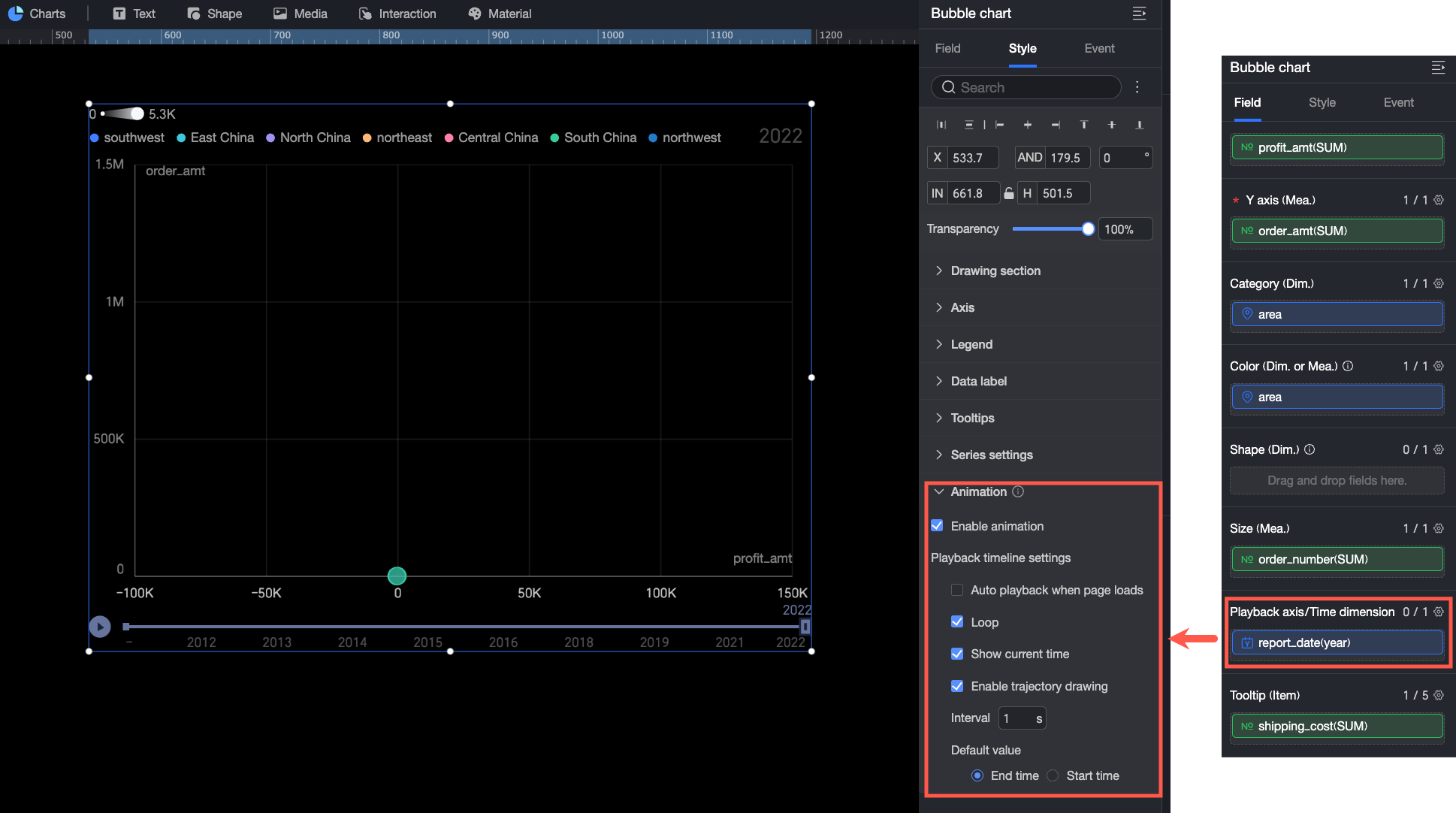Open the Style panel collapse menu icon

1139,14
